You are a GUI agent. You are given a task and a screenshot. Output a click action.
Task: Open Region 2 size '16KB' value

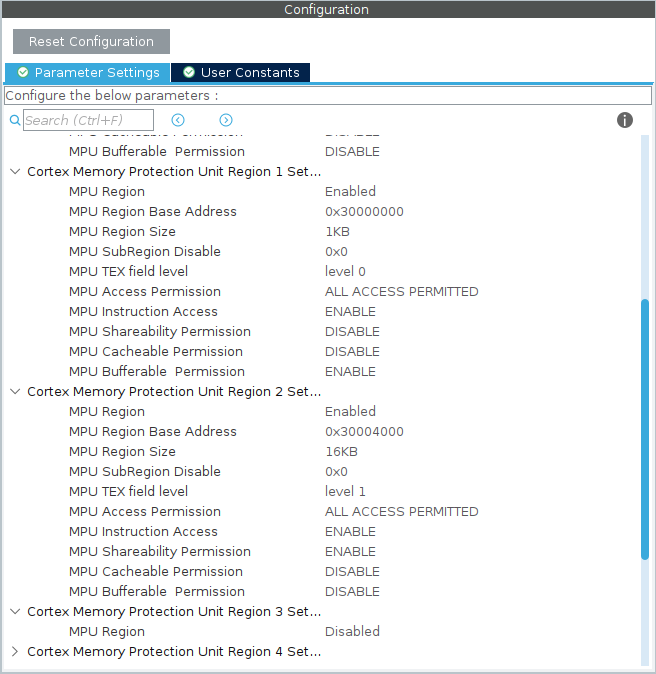(341, 452)
